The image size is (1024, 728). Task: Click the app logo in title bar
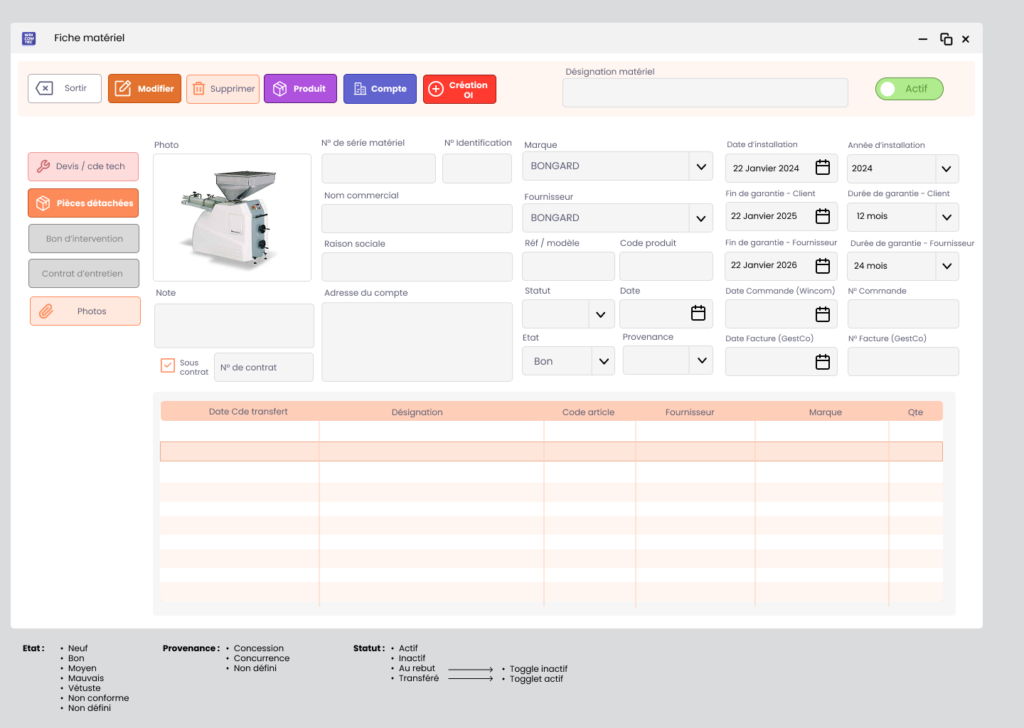[x=29, y=38]
